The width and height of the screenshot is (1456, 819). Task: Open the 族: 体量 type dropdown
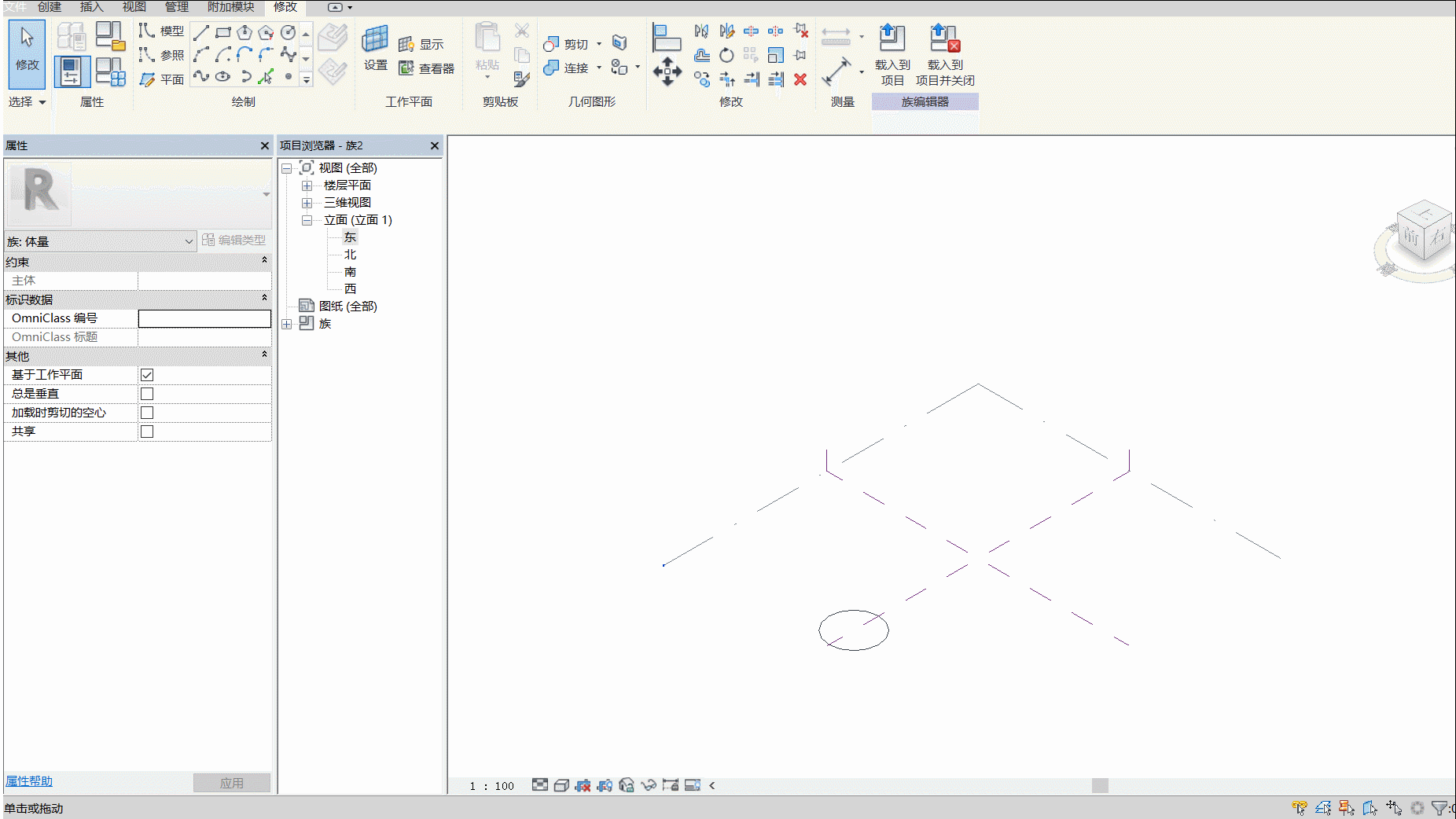(100, 241)
